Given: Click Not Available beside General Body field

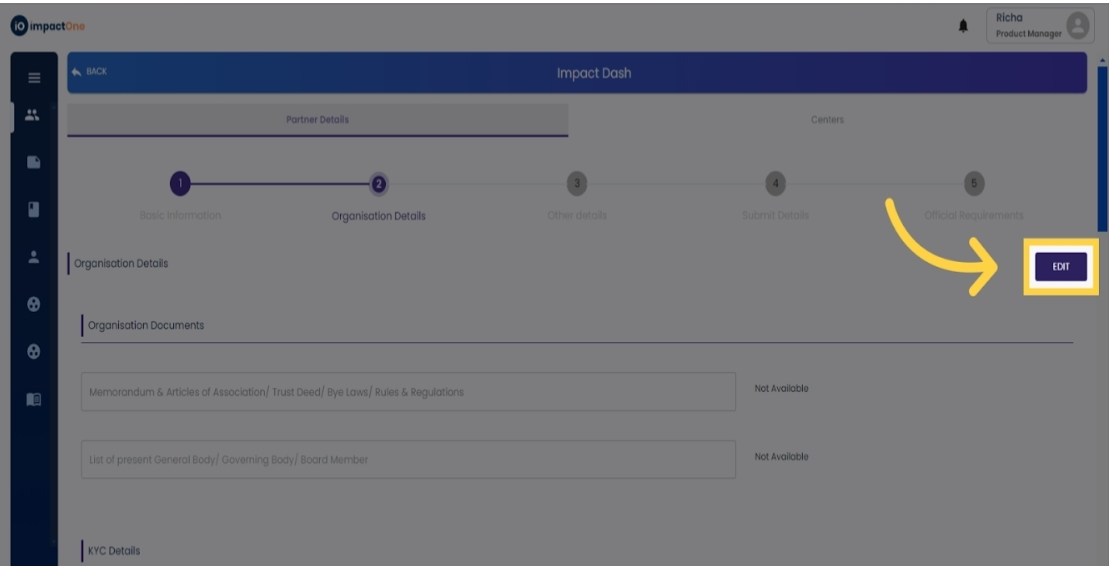Looking at the screenshot, I should point(781,457).
